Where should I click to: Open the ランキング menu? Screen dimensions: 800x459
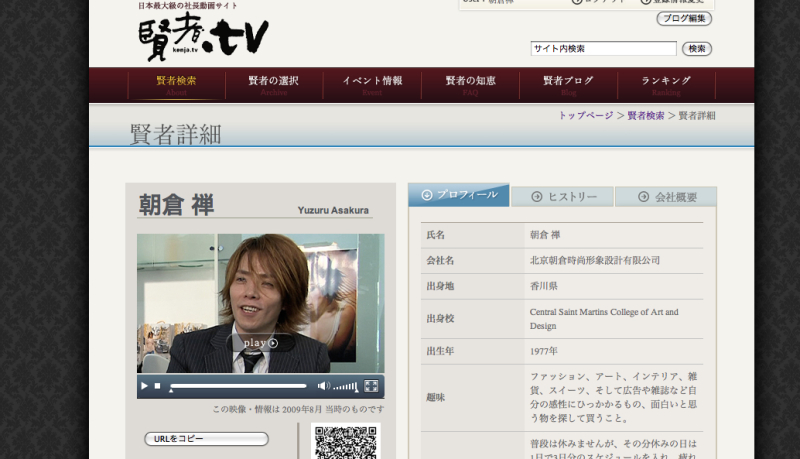coord(666,85)
